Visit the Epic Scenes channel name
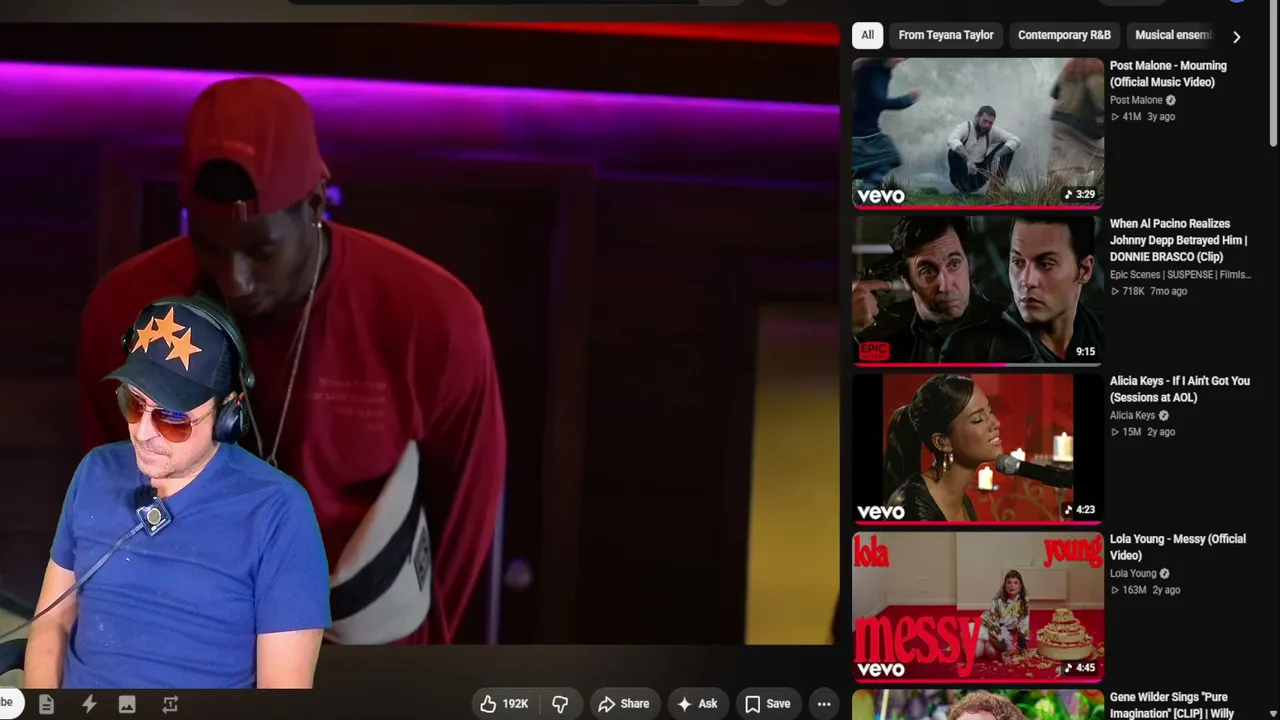This screenshot has width=1280, height=720. (x=1180, y=274)
